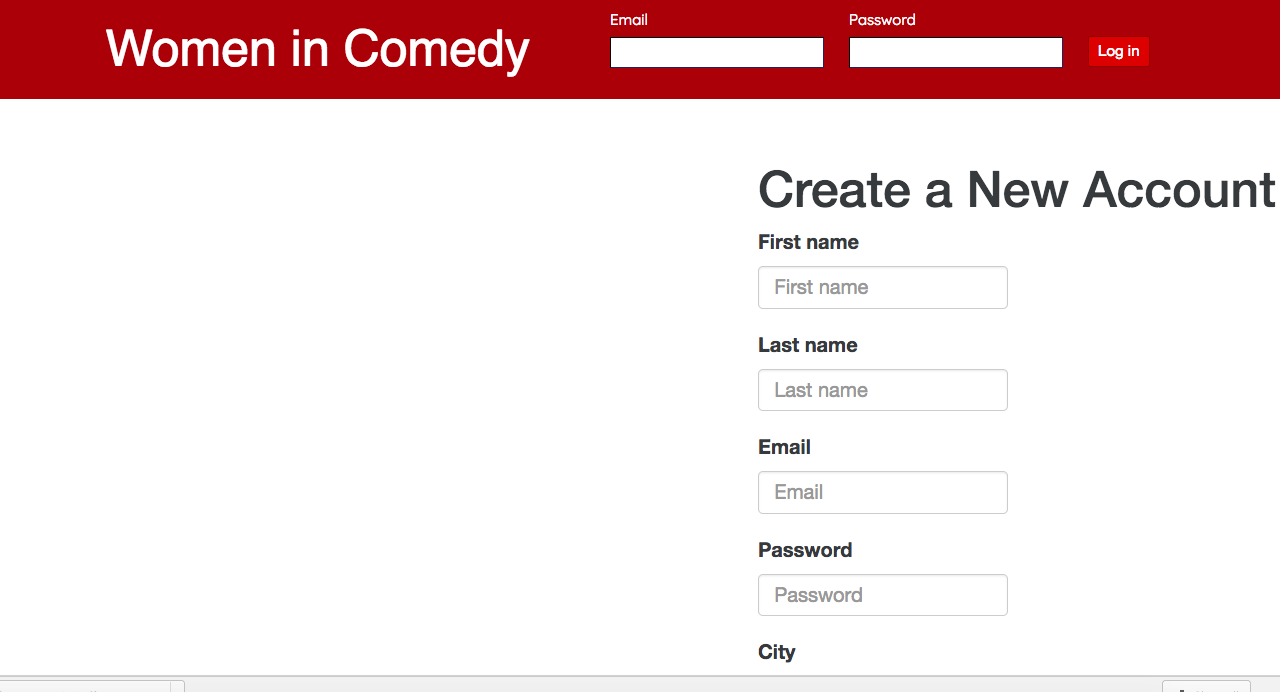Focus the Password field in the red header

[x=955, y=53]
